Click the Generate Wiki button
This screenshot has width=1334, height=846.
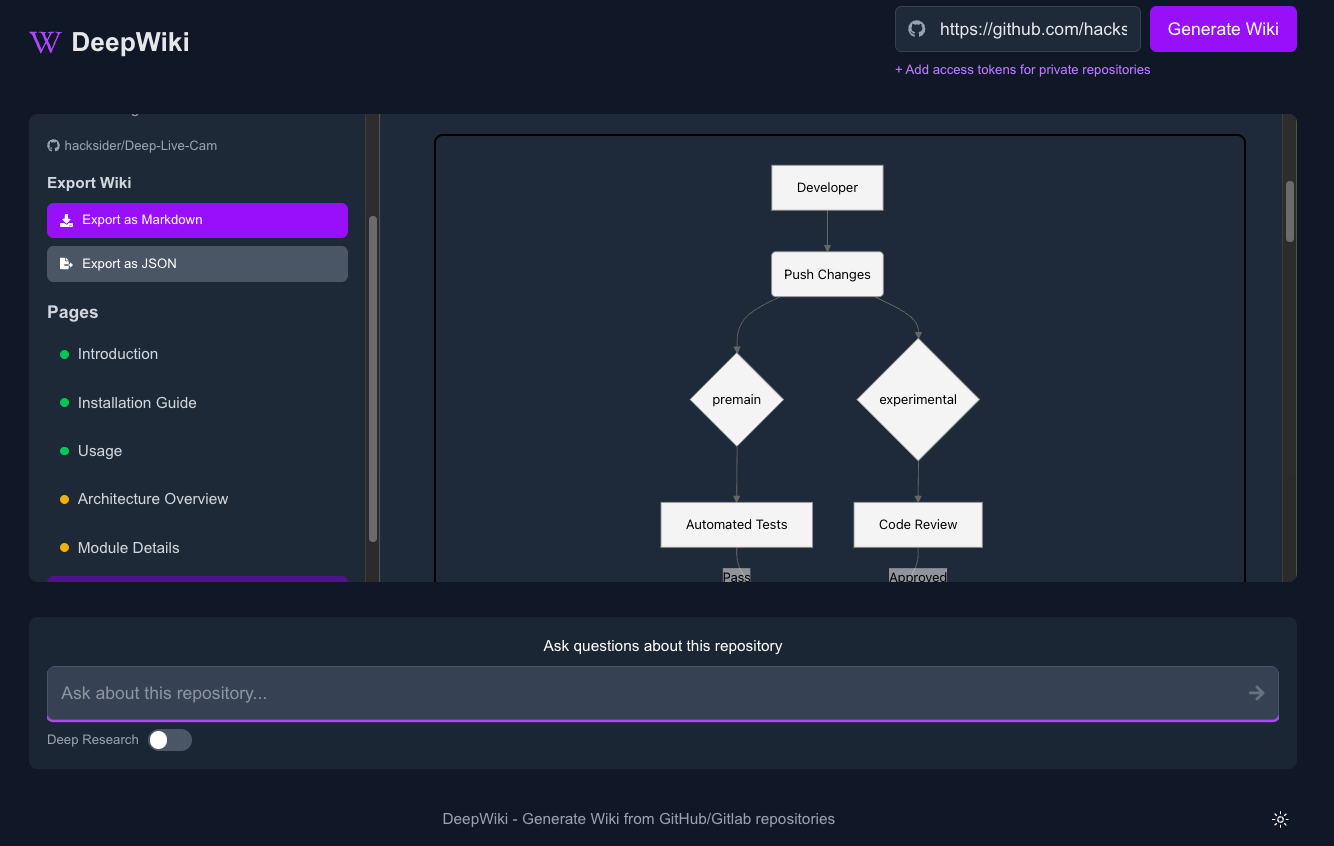pos(1223,29)
